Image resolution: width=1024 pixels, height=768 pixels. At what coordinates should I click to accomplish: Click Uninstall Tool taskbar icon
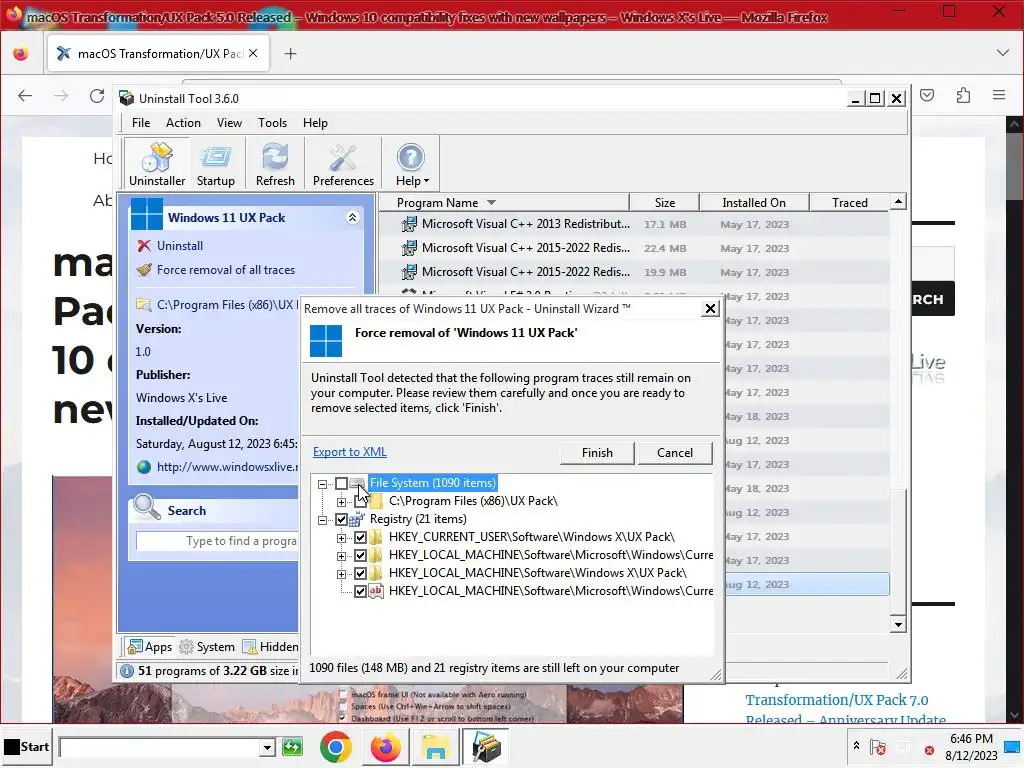[x=485, y=747]
